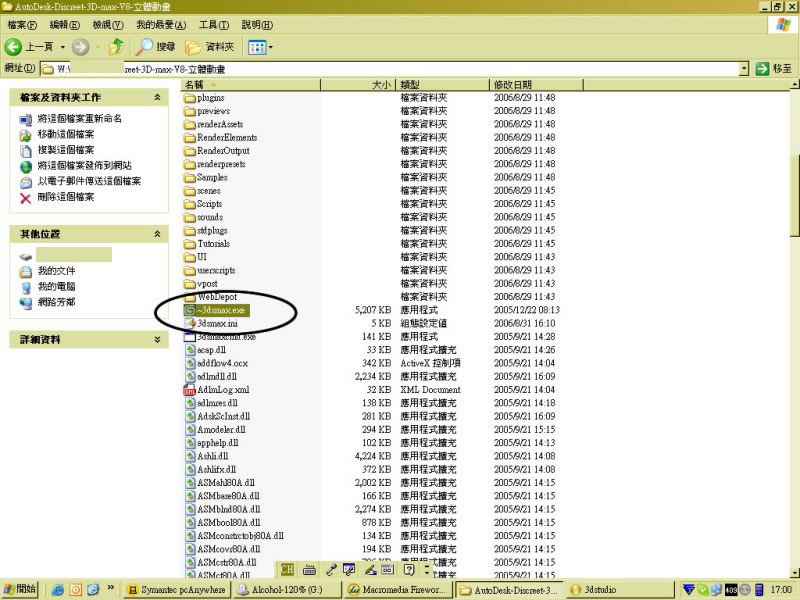800x600 pixels.
Task: Click 複製這個檔案 copy link
Action: (x=65, y=149)
